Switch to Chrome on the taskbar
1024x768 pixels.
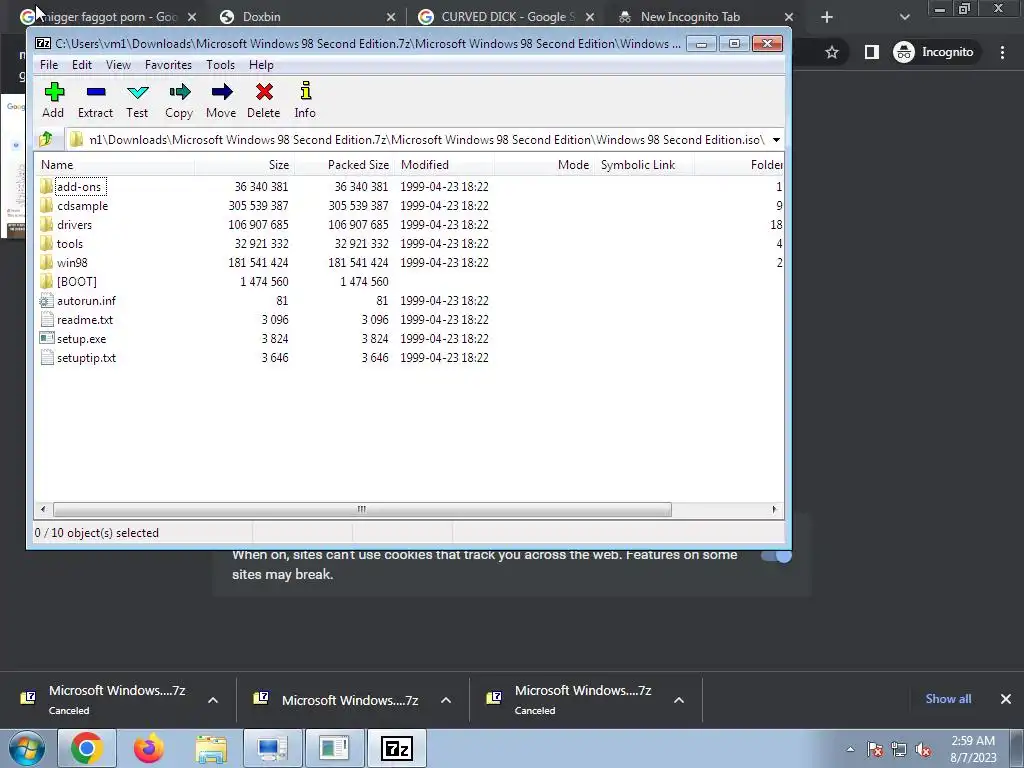coord(87,748)
